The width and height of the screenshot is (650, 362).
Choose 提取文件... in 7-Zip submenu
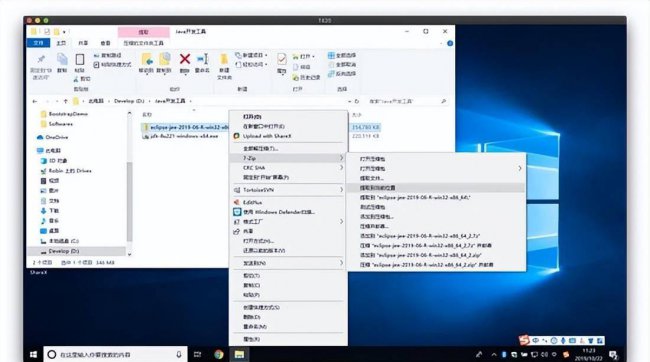(436, 178)
